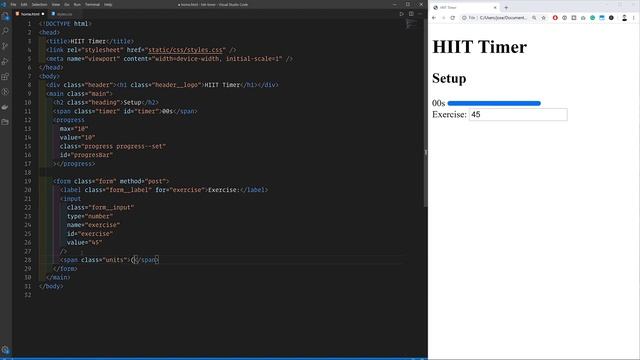
Task: Follow the static/css/styles.css link in code
Action: click(x=185, y=50)
